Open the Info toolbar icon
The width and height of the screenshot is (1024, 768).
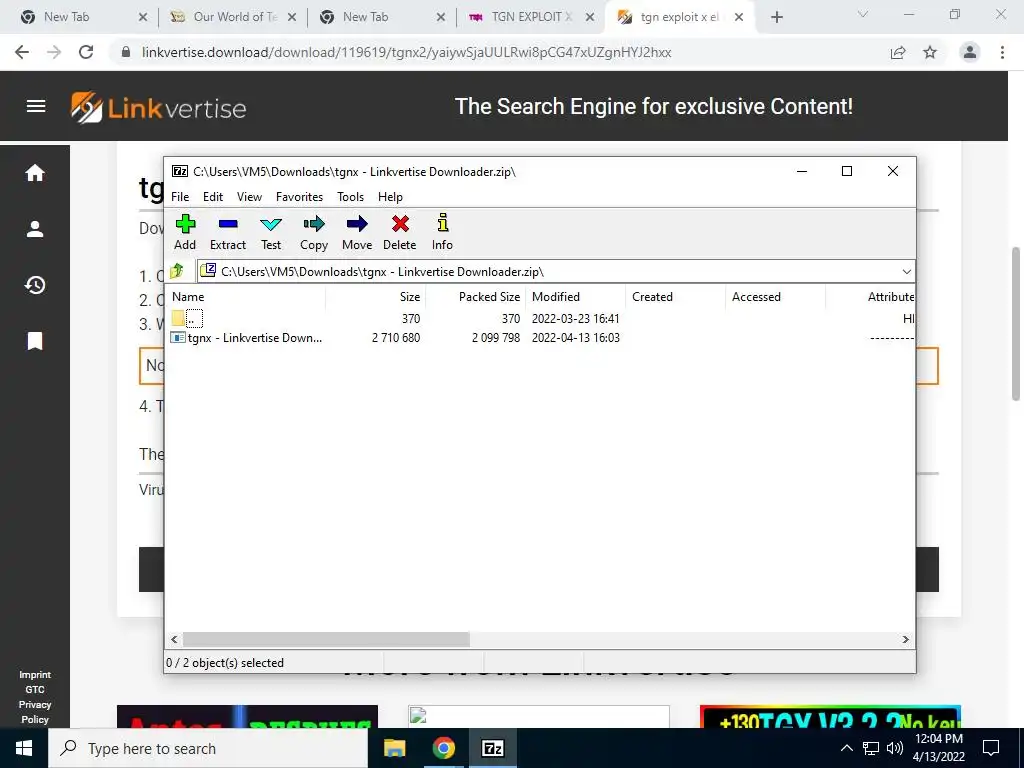click(442, 232)
